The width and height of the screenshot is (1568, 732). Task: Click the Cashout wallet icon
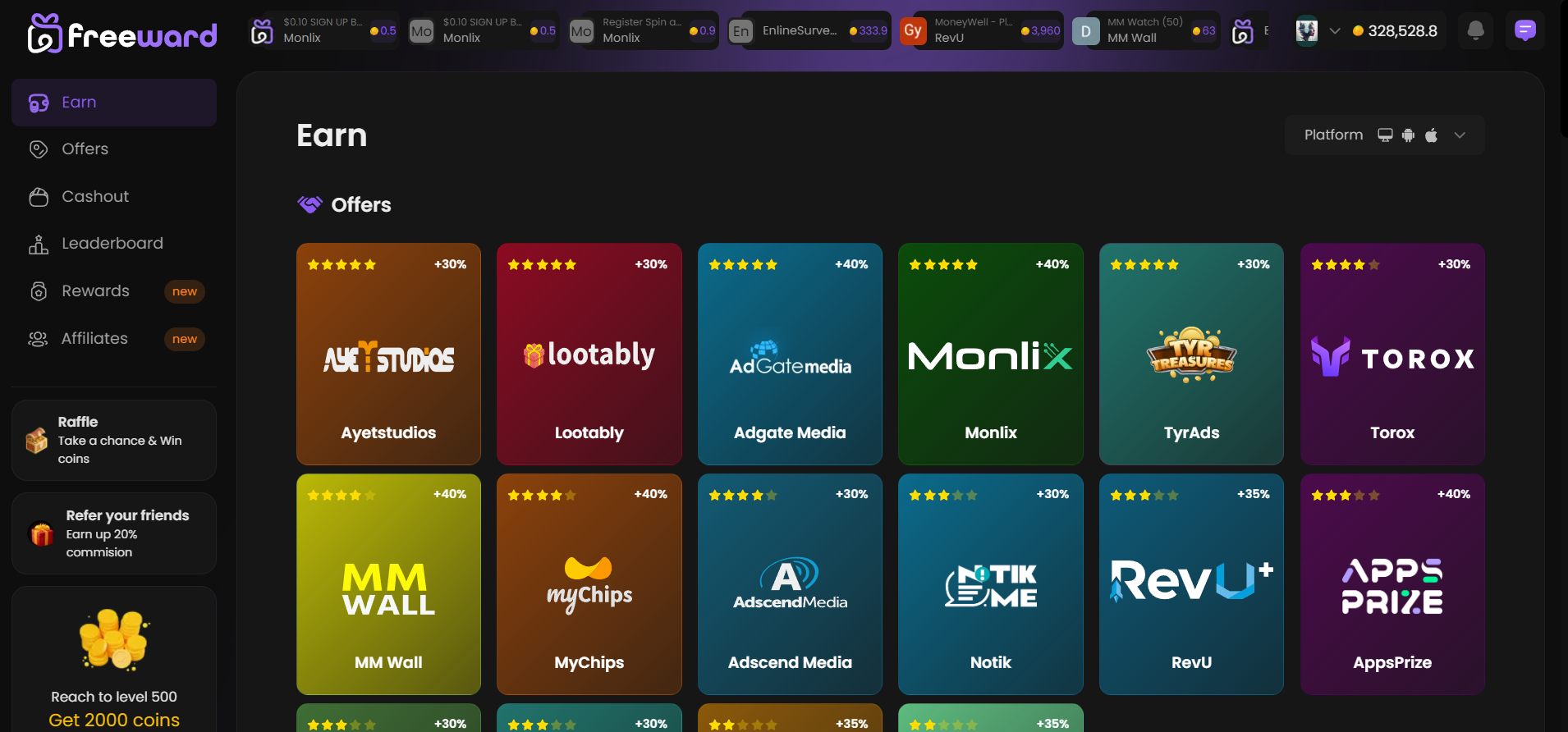39,197
